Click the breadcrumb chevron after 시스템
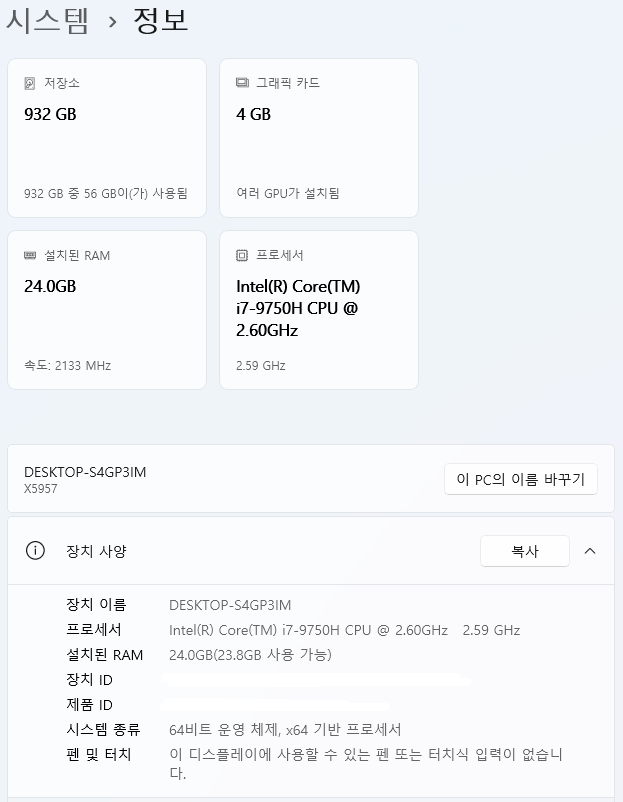This screenshot has width=623, height=802. tap(113, 22)
